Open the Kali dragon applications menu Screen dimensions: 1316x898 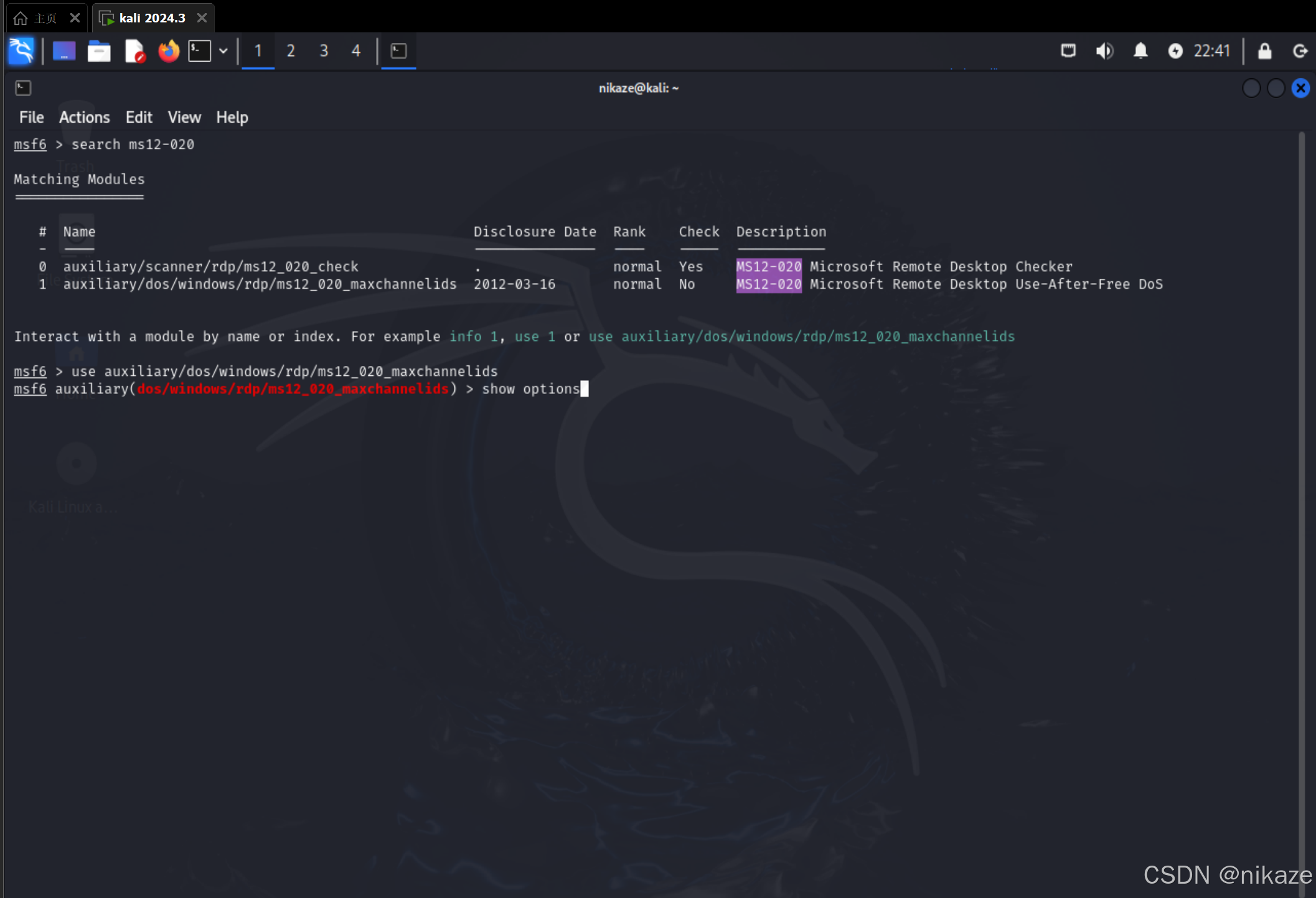tap(21, 51)
